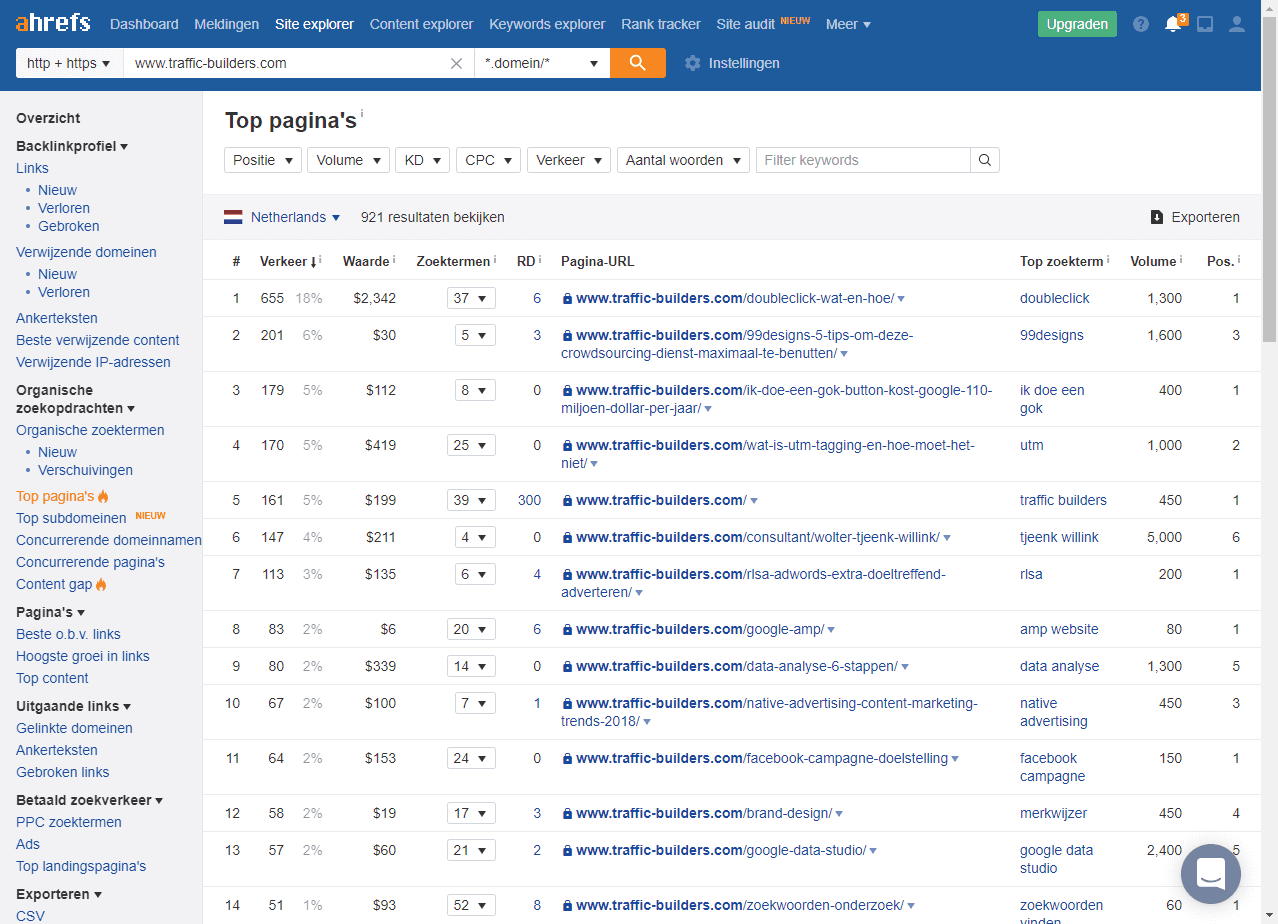Screen dimensions: 1278x924
Task: Clear the URL field with X
Action: click(456, 63)
